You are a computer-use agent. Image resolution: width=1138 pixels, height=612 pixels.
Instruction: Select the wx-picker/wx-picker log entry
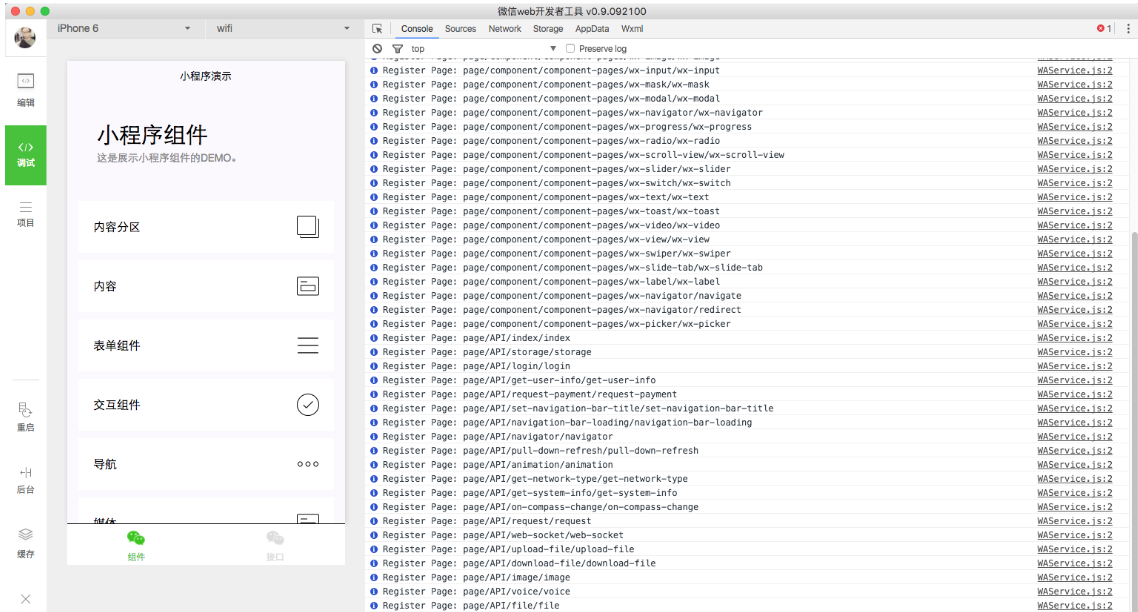click(748, 324)
